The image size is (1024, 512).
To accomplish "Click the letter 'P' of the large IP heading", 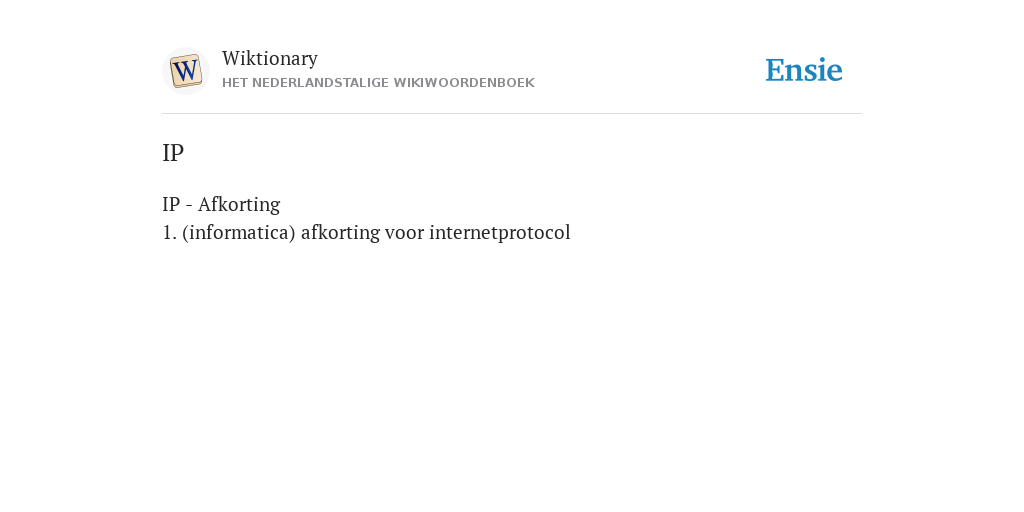I will coord(177,153).
